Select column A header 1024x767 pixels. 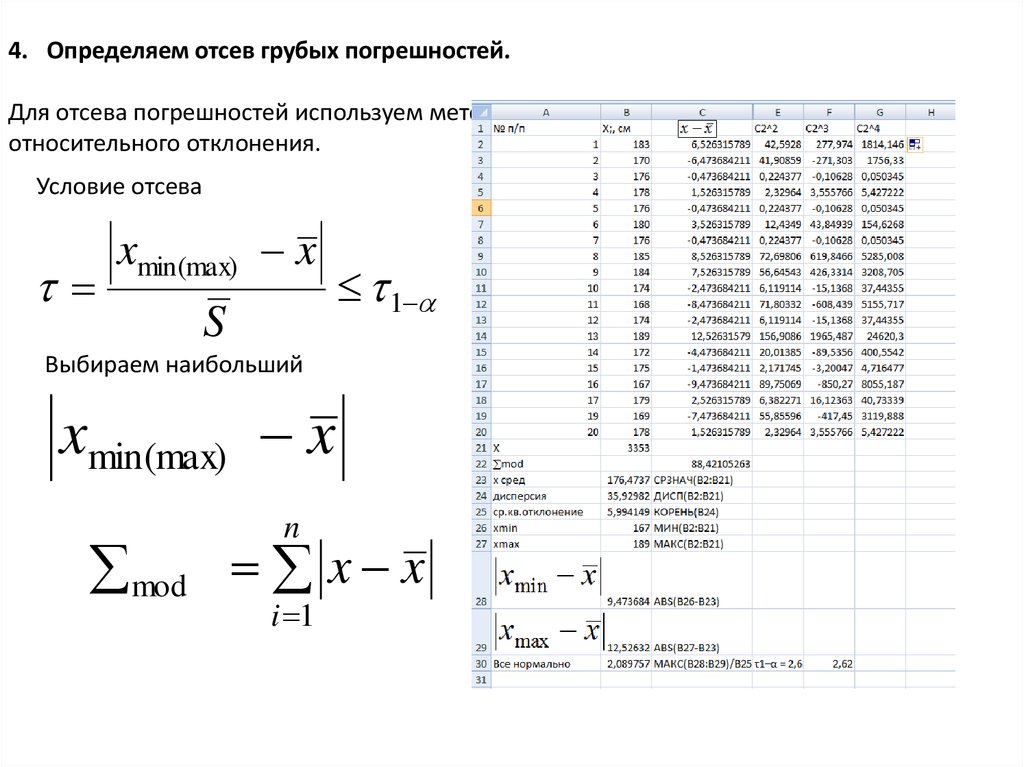coord(546,112)
